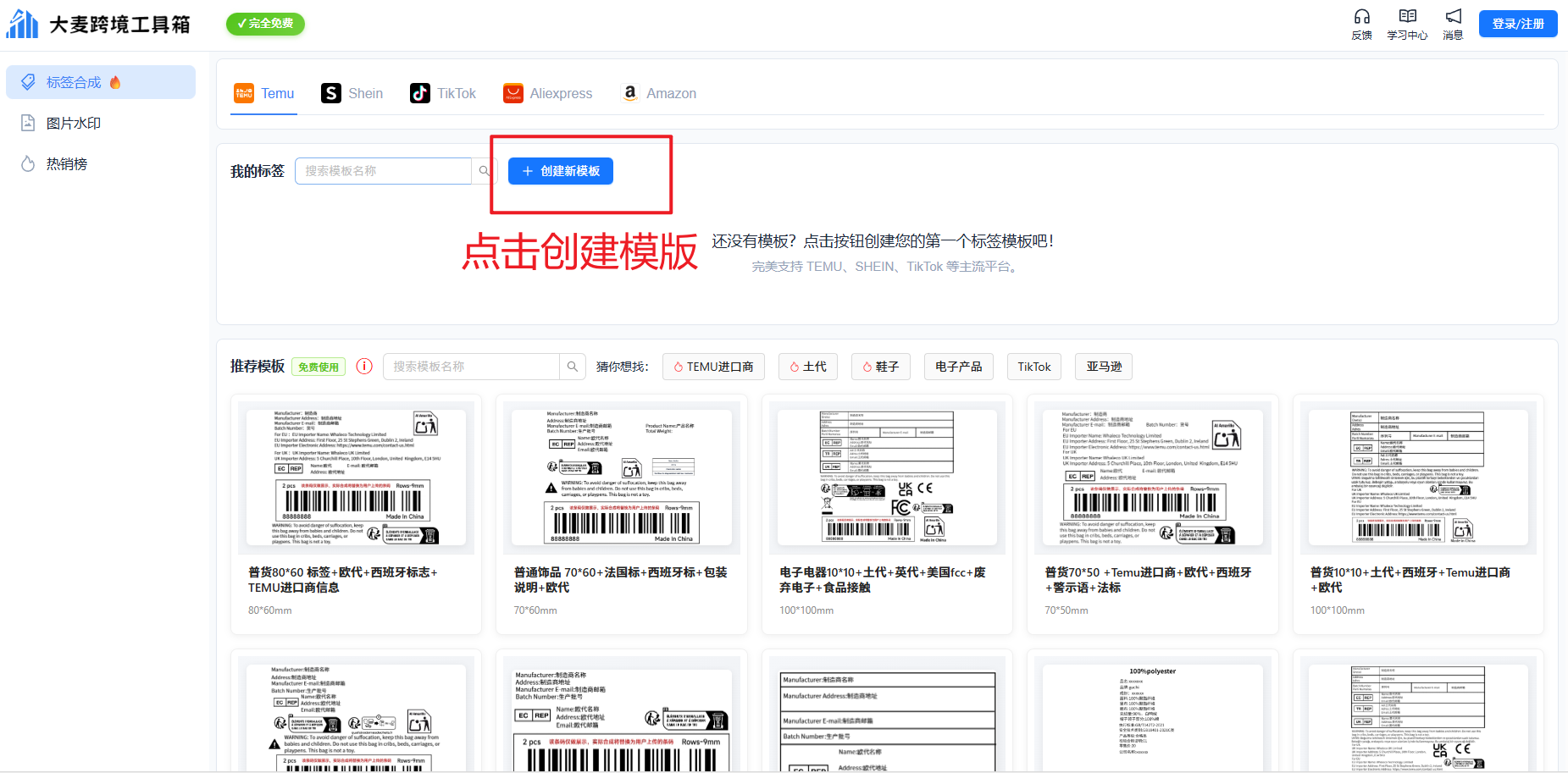
Task: Switch to the Shein tab
Action: point(352,93)
